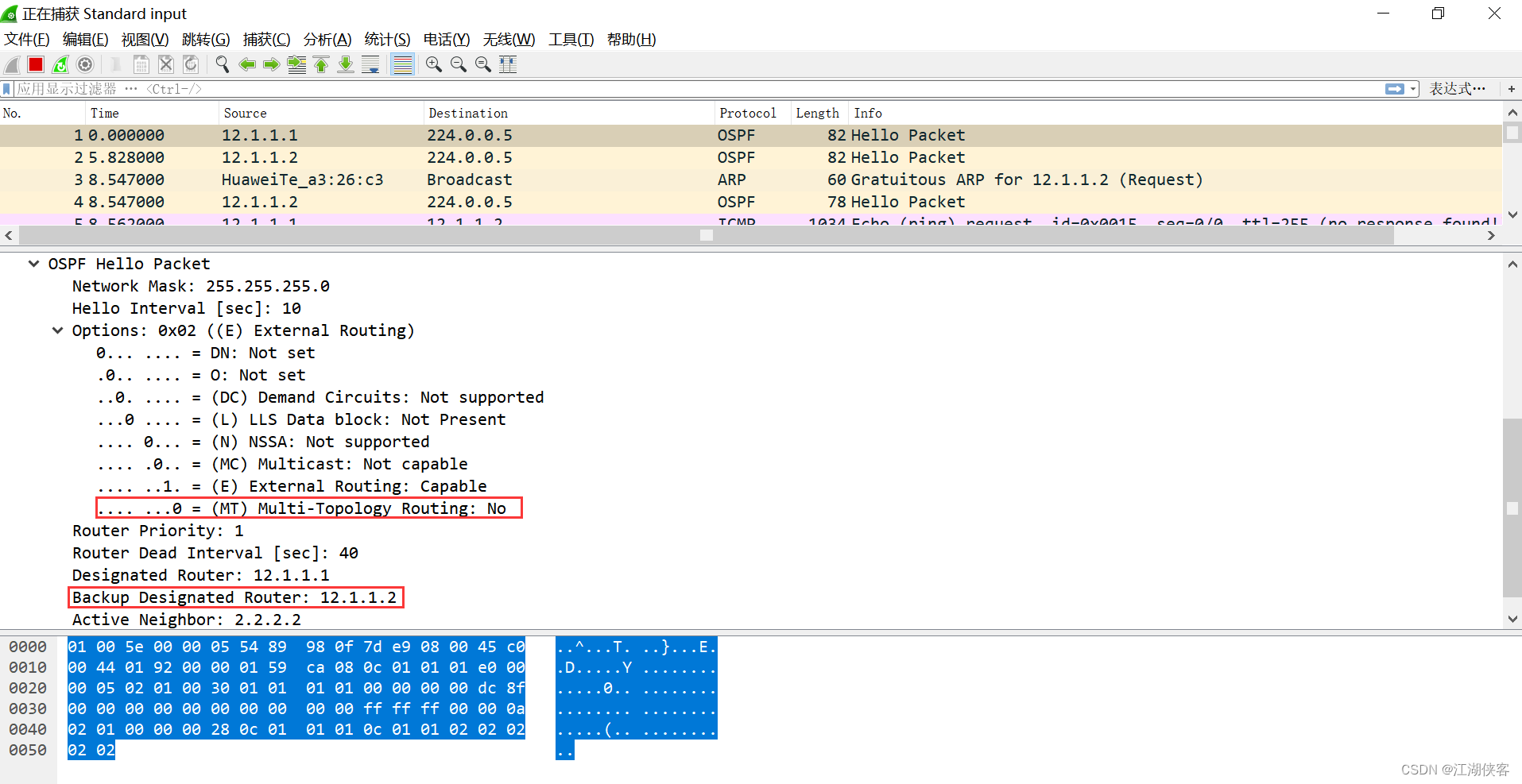1522x784 pixels.
Task: Click the save capture file icon
Action: coord(141,65)
